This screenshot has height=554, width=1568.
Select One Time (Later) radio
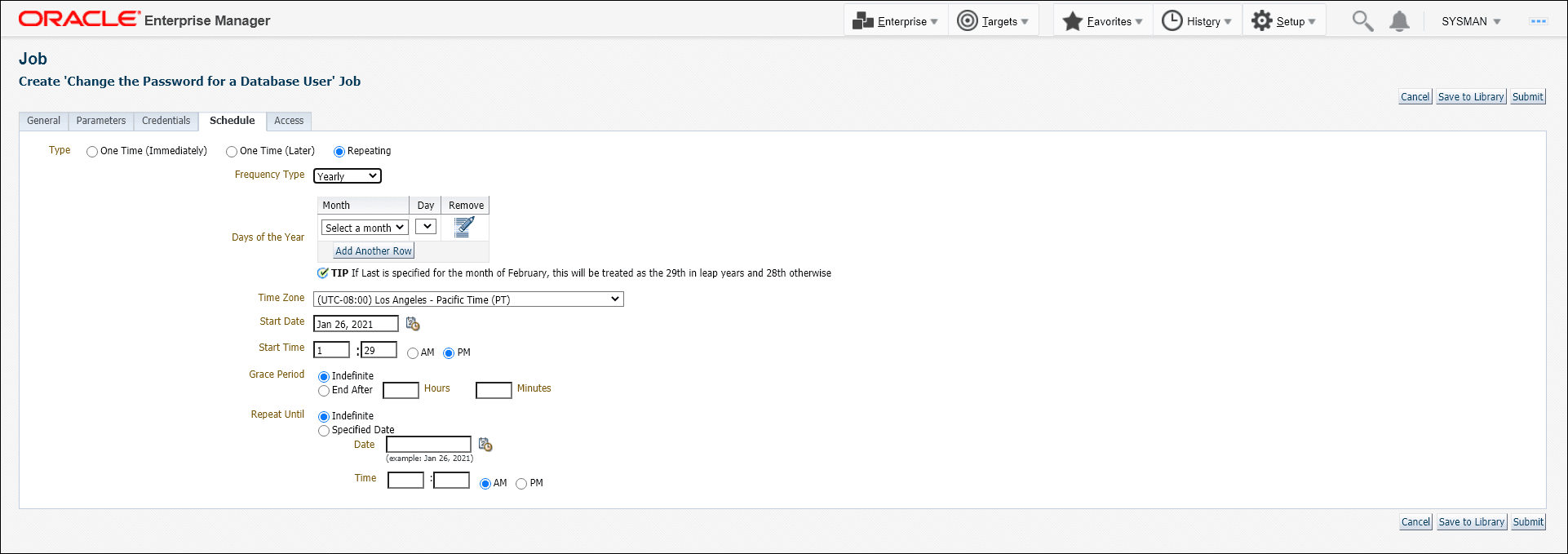(232, 152)
